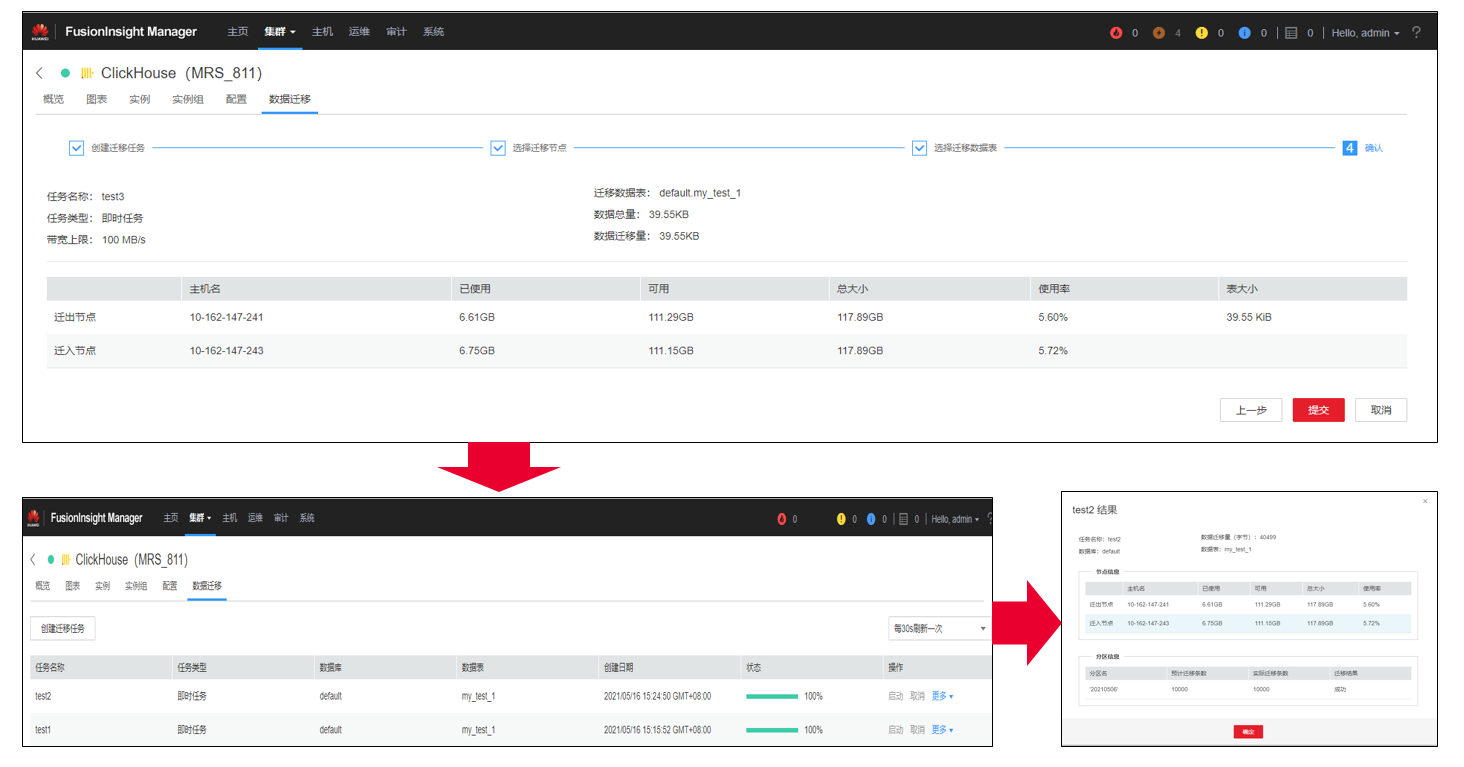Click the 39.55 KiB table size cell

1249,317
